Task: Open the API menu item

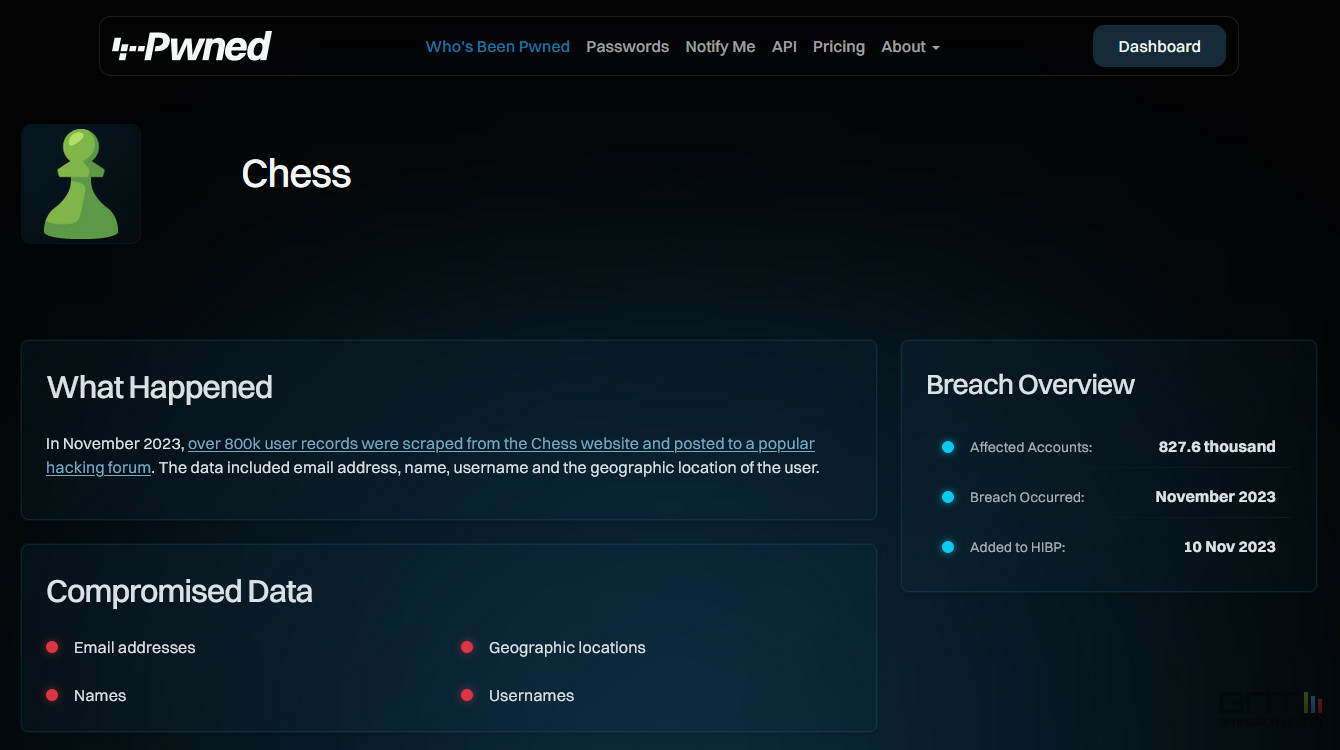Action: pos(784,47)
